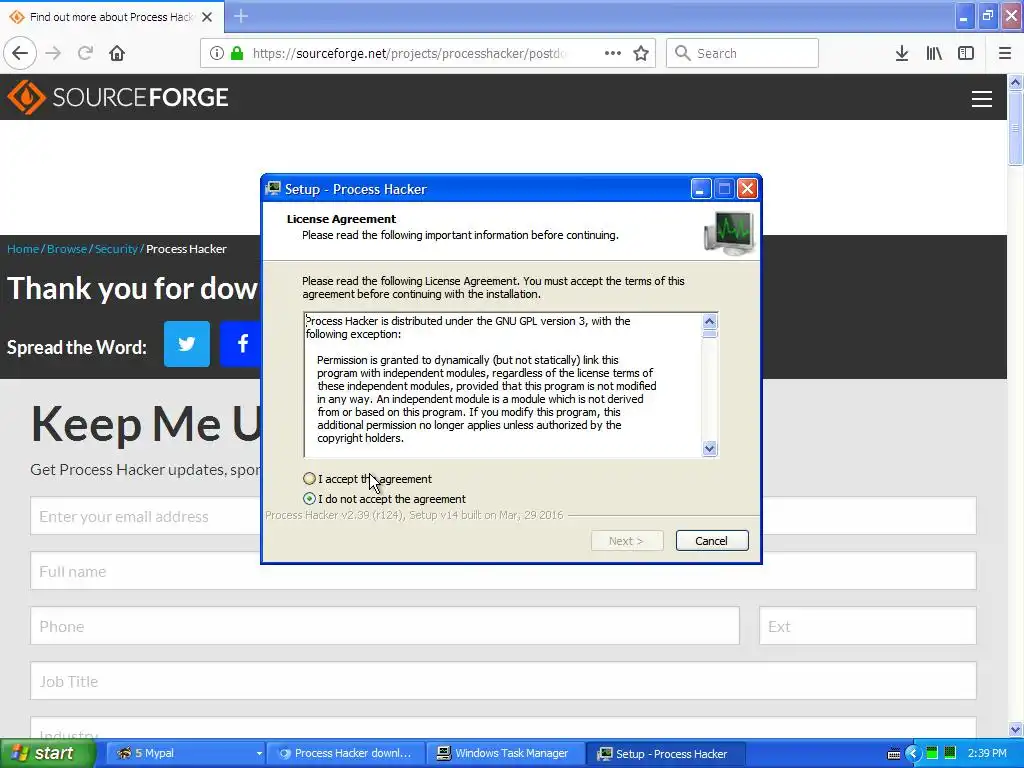
Task: Follow the Home breadcrumb link
Action: pos(23,249)
